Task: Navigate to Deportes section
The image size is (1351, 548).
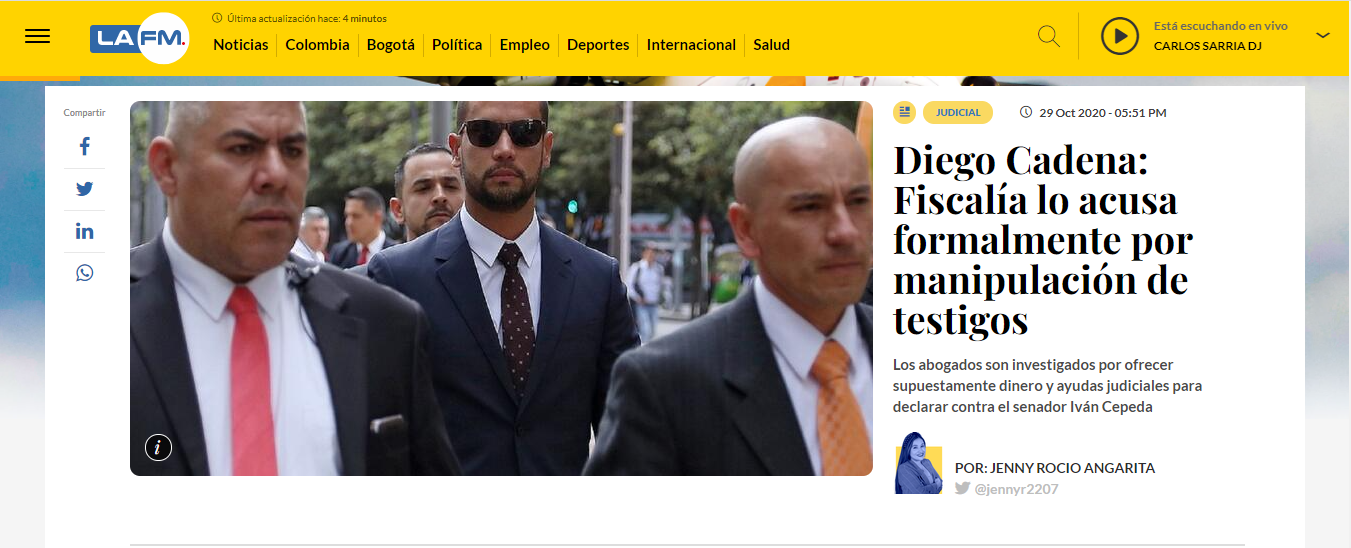Action: [598, 45]
